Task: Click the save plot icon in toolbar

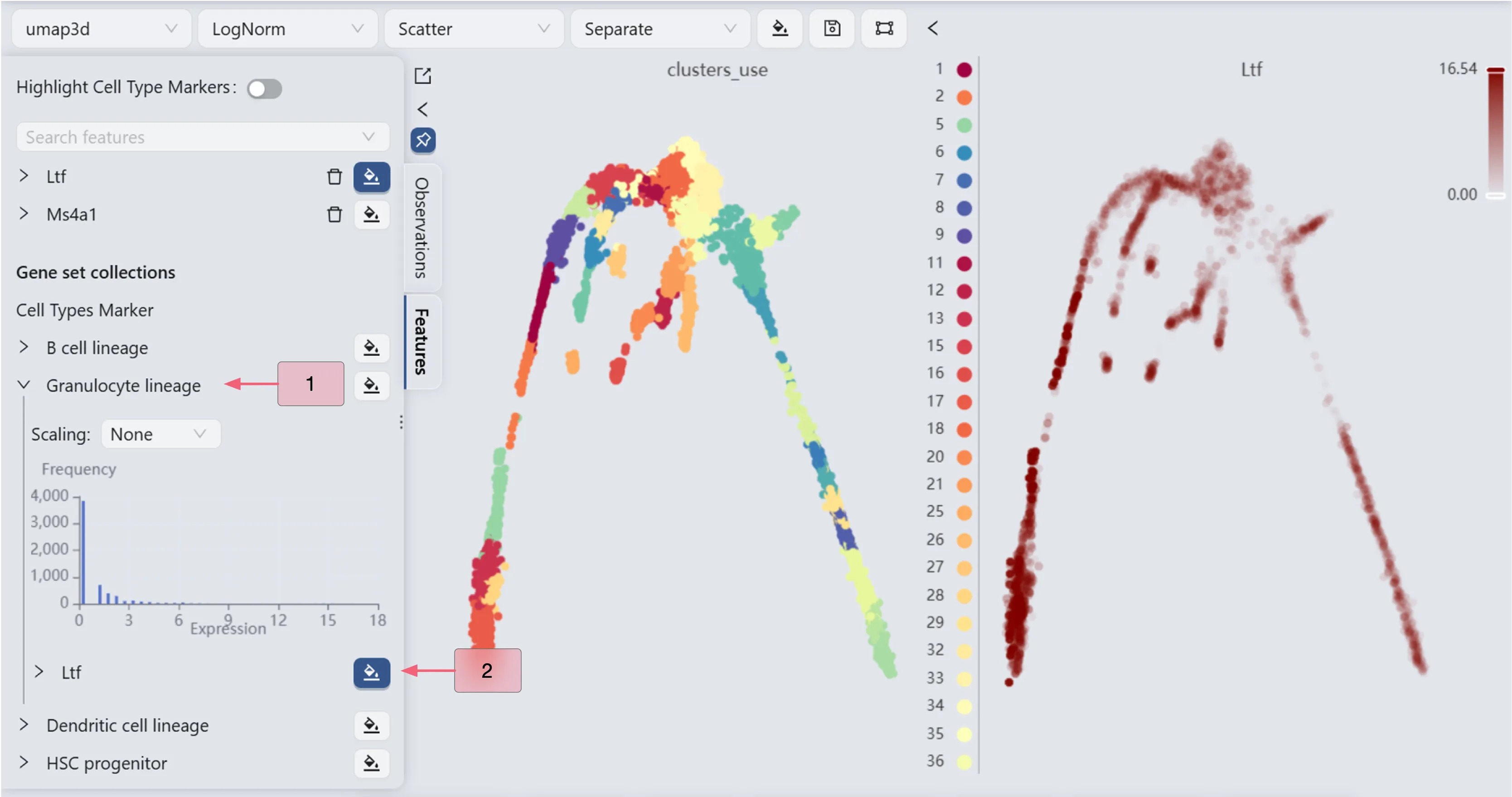Action: point(832,28)
